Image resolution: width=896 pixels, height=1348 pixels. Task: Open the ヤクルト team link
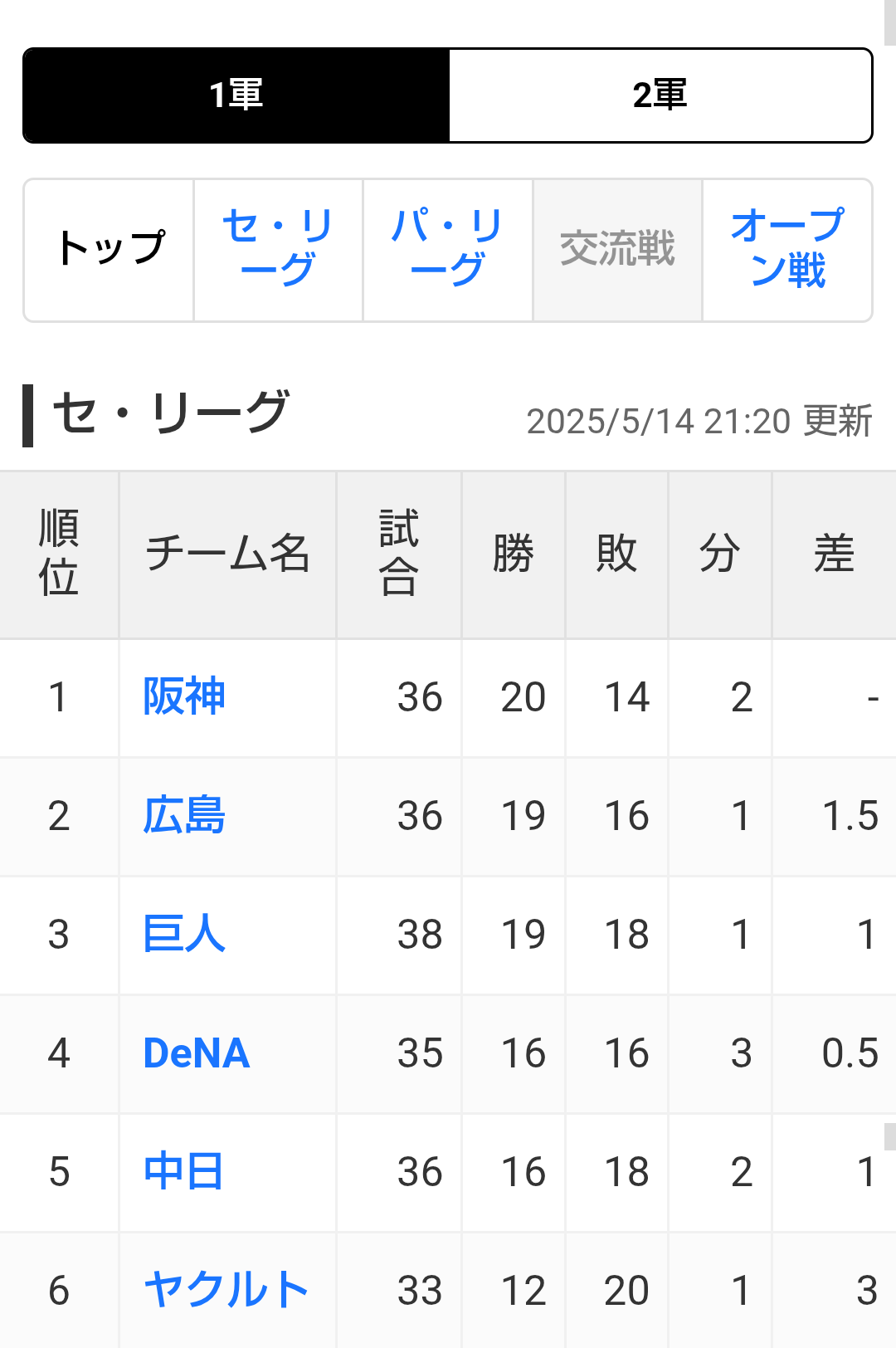point(226,1290)
